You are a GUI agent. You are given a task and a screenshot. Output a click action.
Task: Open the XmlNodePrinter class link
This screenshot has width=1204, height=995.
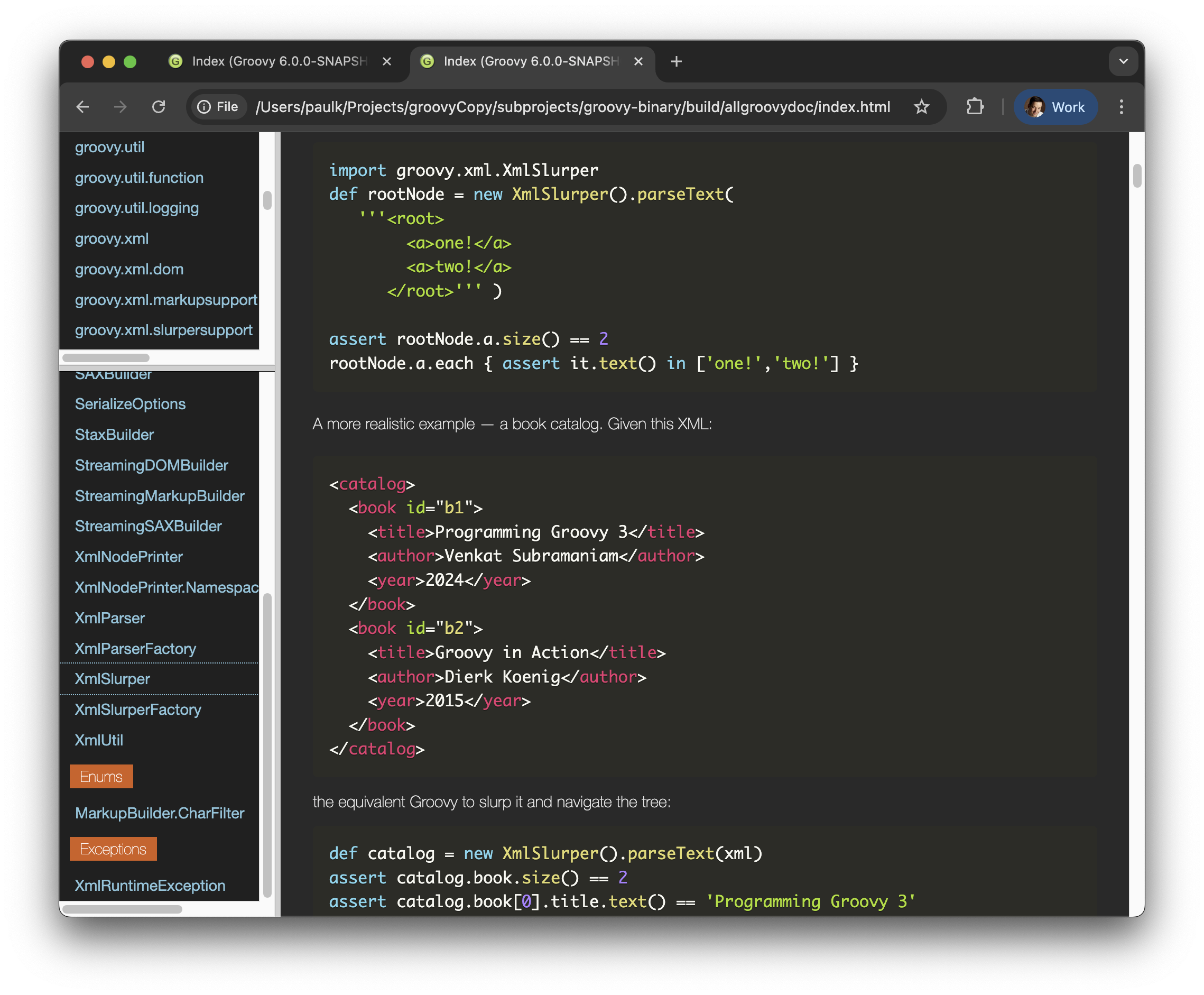[128, 557]
